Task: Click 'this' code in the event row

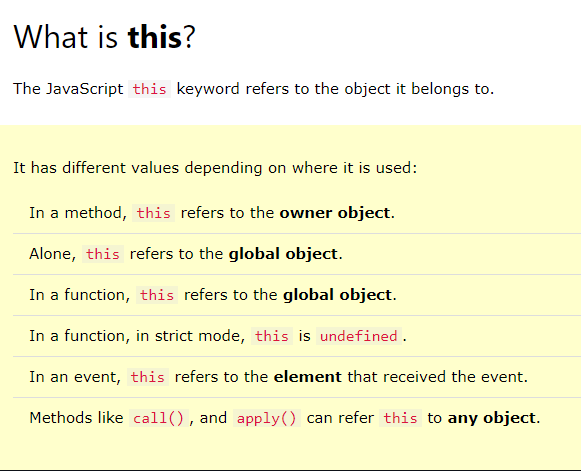Action: click(x=147, y=377)
